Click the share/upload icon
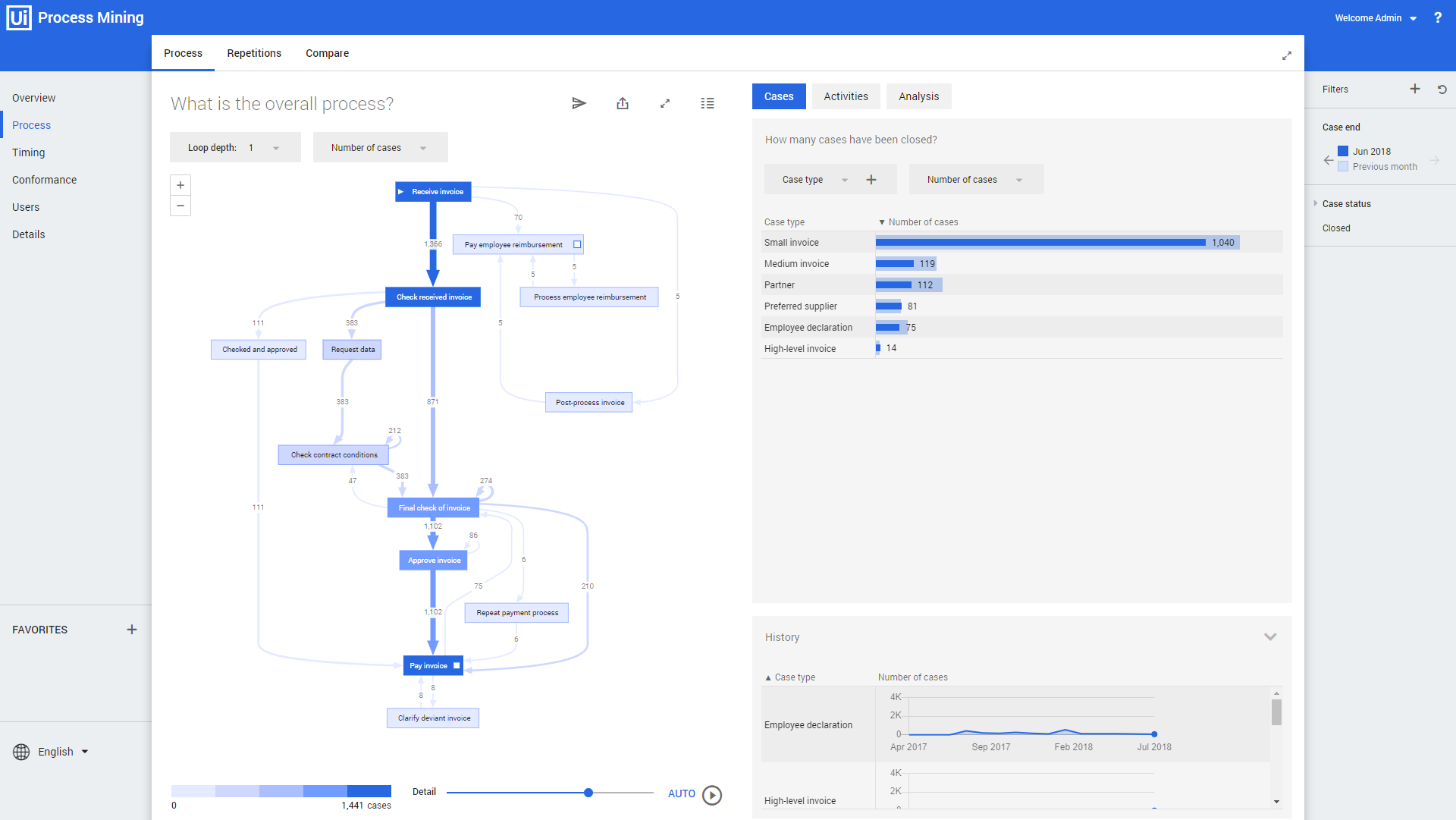 click(622, 103)
